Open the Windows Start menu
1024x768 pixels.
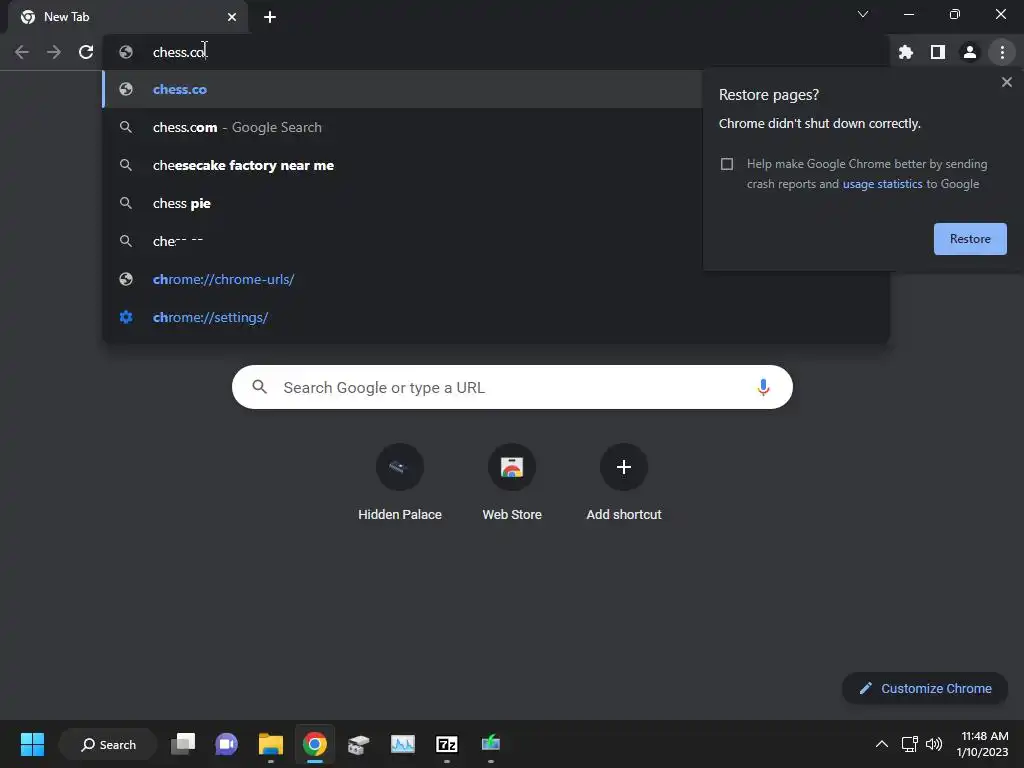click(32, 744)
